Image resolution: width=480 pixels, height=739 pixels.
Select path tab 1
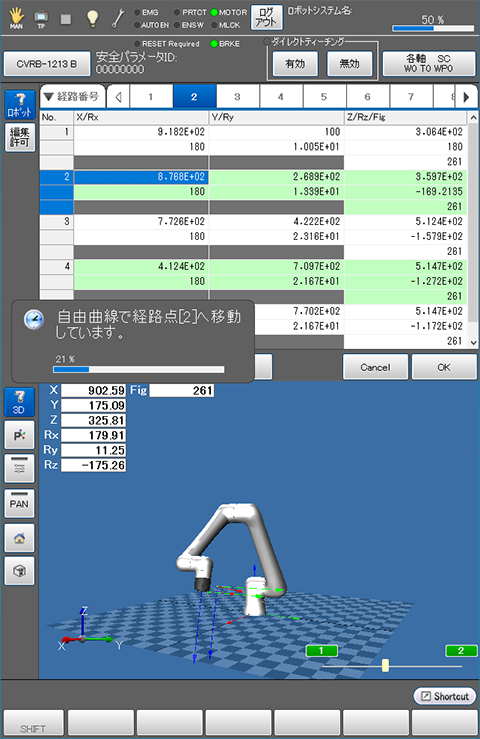tap(150, 97)
